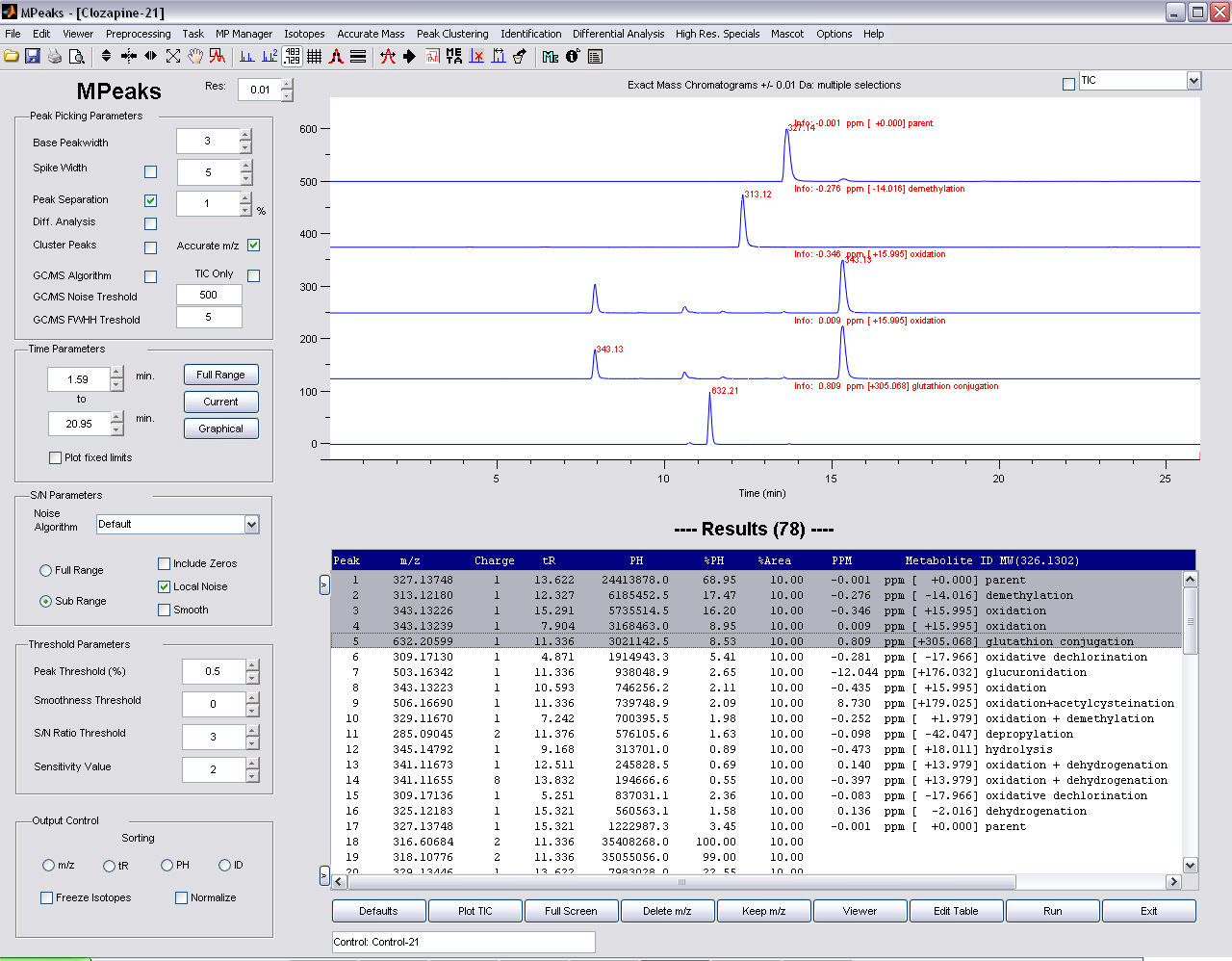Open the Noise Algorithm Default dropdown
Image resolution: width=1232 pixels, height=961 pixels.
click(x=251, y=525)
